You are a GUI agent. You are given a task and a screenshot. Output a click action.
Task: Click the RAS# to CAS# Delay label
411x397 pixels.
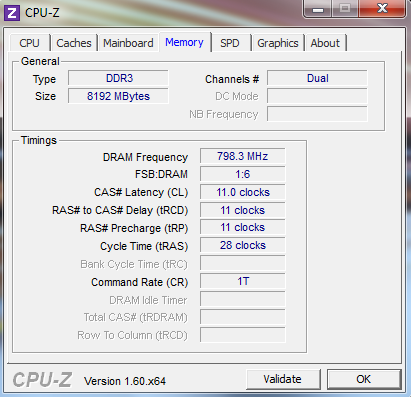(x=120, y=210)
